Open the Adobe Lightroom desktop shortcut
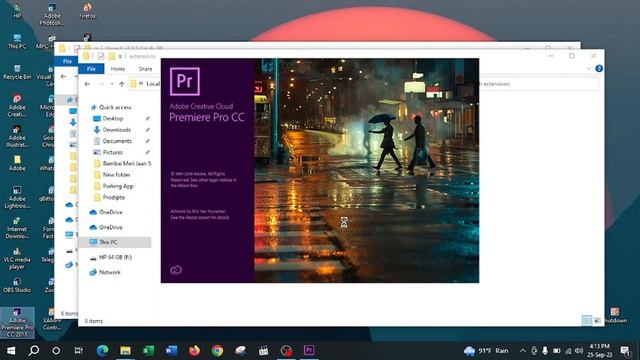The height and width of the screenshot is (360, 640). [17, 197]
